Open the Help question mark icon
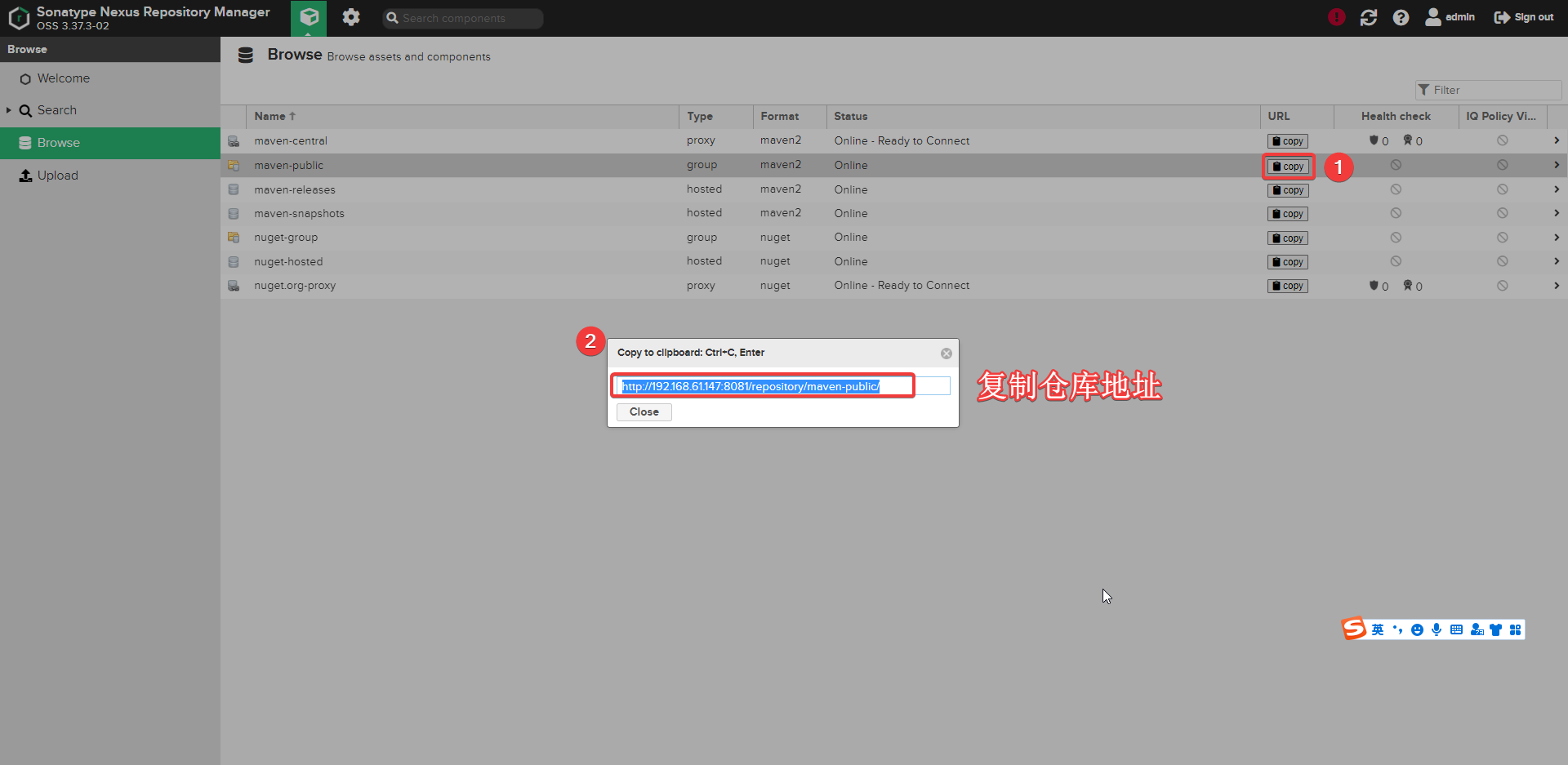The image size is (1568, 765). coord(1401,17)
